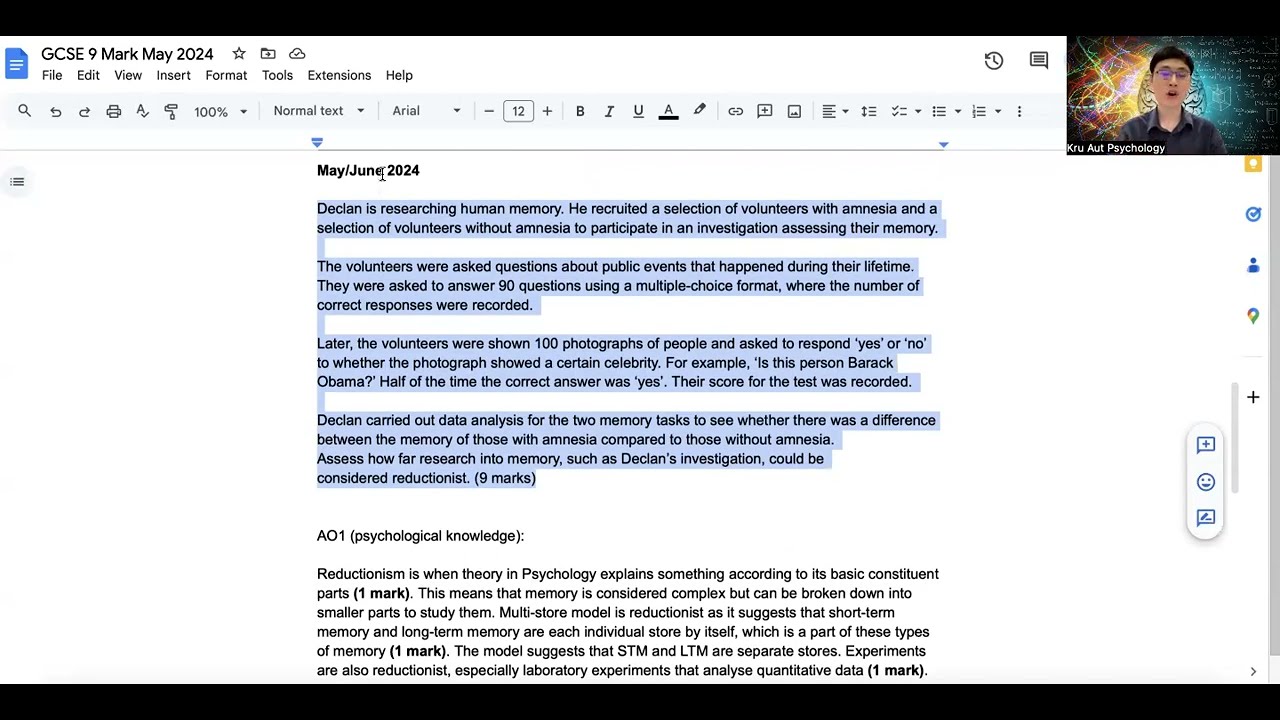This screenshot has width=1280, height=720.
Task: Show the document outline
Action: [17, 182]
